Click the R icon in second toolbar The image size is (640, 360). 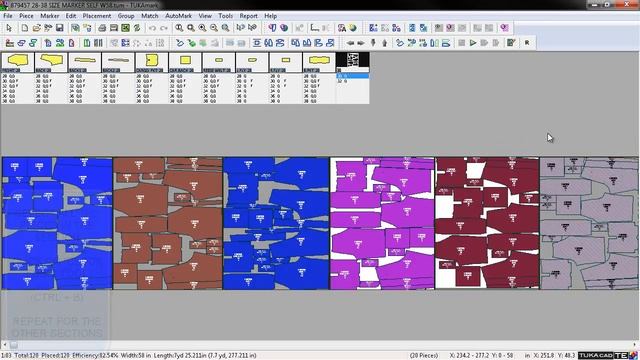click(x=527, y=42)
